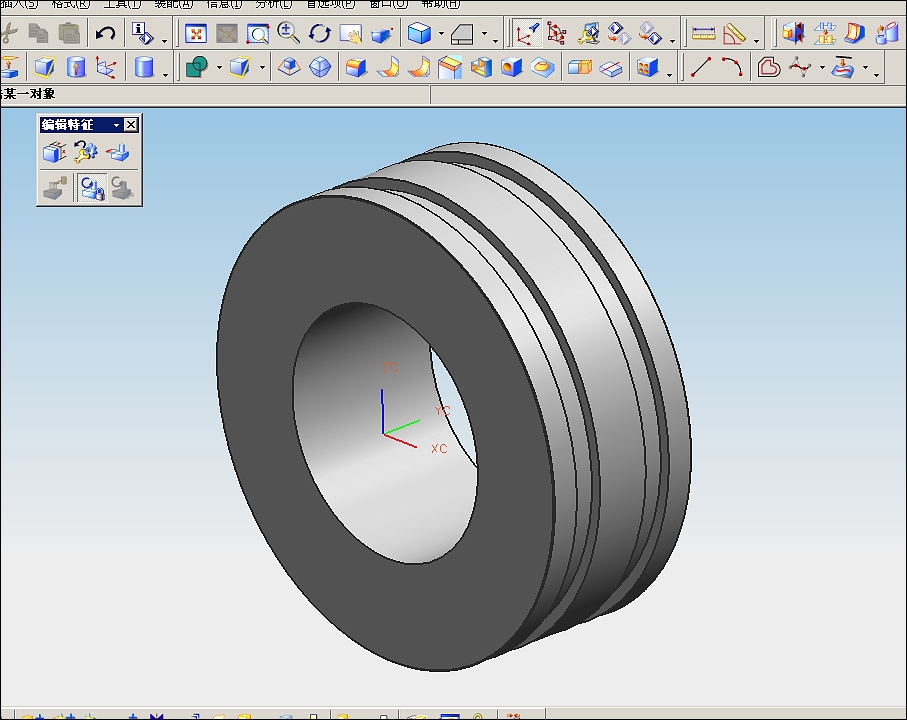Click the Datum CSYS axes icon
Image resolution: width=907 pixels, height=720 pixels.
click(x=106, y=67)
